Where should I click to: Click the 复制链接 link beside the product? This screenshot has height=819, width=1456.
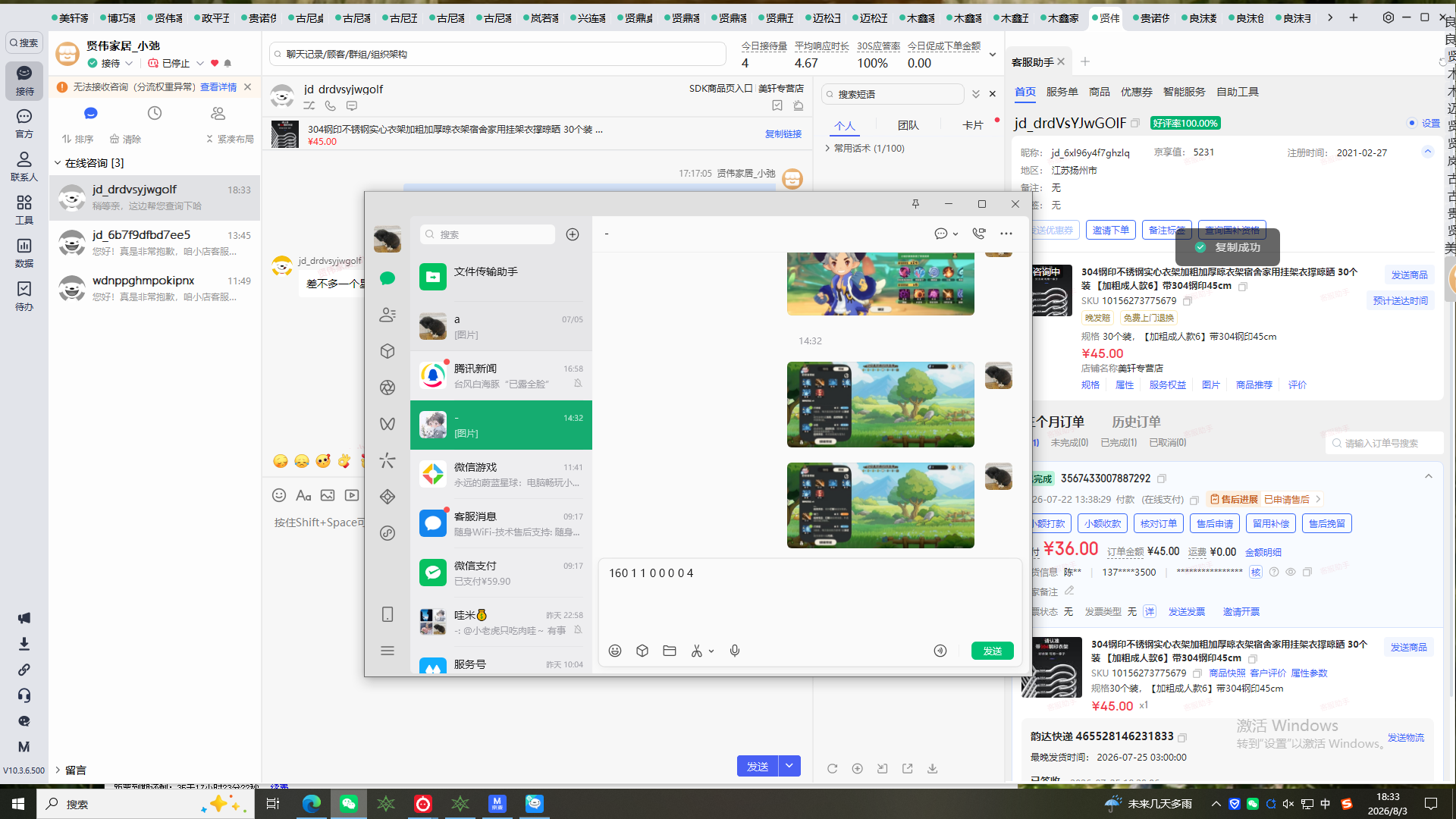tap(783, 134)
